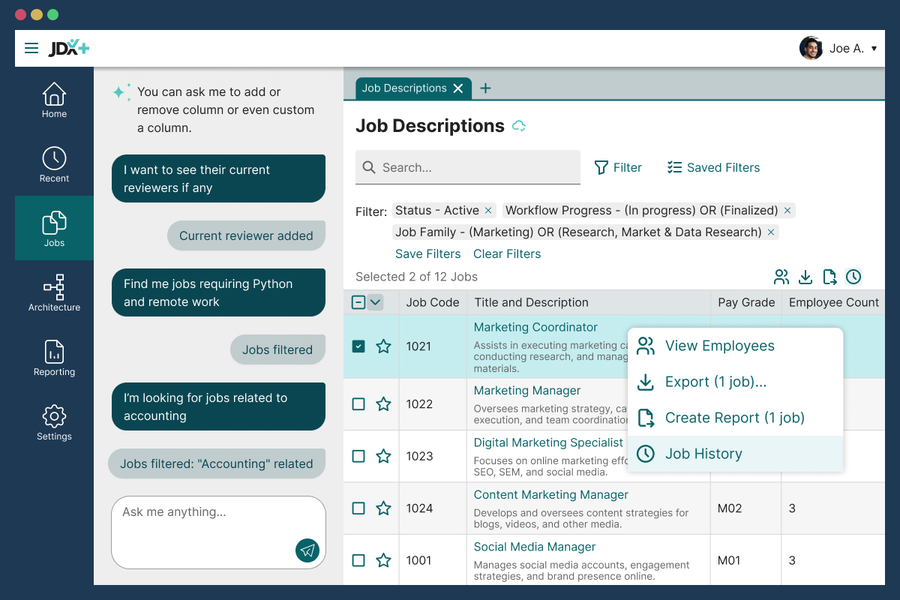Choose View Employees in context menu

tap(719, 346)
